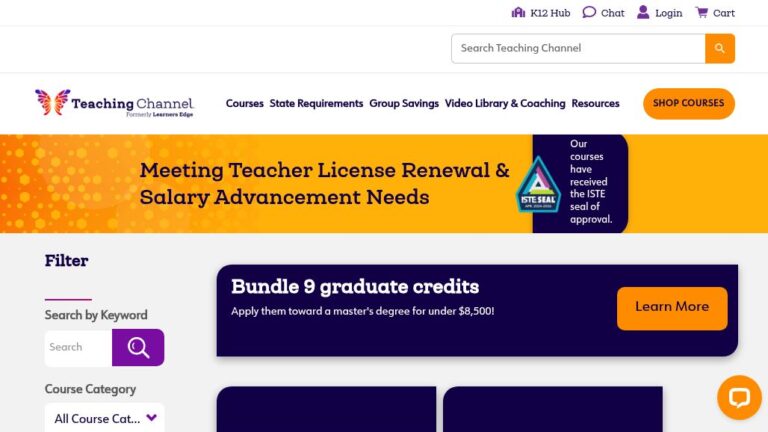This screenshot has width=768, height=432.
Task: Click the Login text link
Action: [669, 13]
